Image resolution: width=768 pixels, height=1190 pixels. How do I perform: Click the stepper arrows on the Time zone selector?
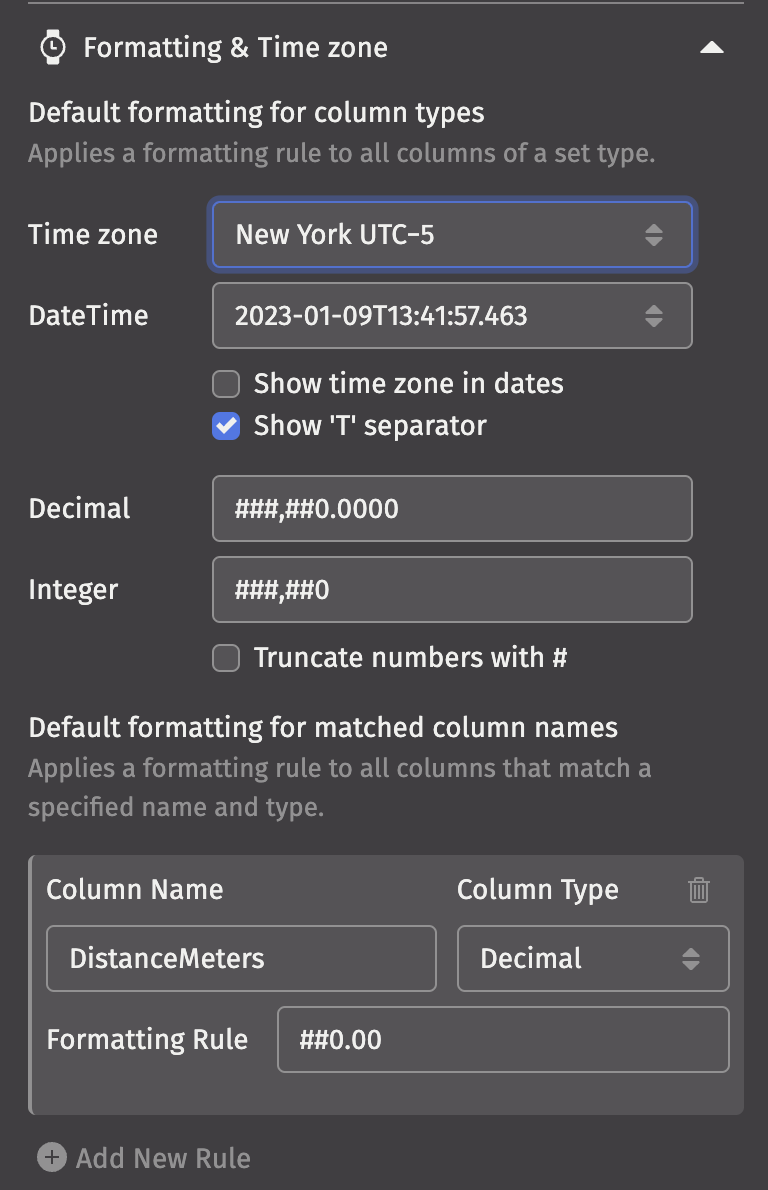click(x=655, y=235)
